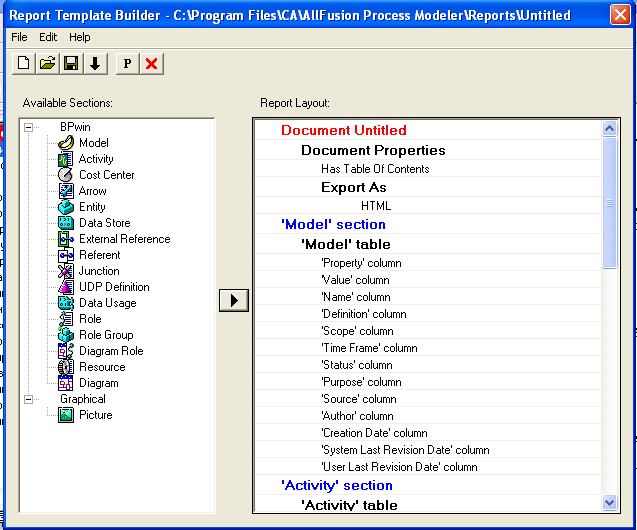Select the Resource section icon

tap(66, 367)
